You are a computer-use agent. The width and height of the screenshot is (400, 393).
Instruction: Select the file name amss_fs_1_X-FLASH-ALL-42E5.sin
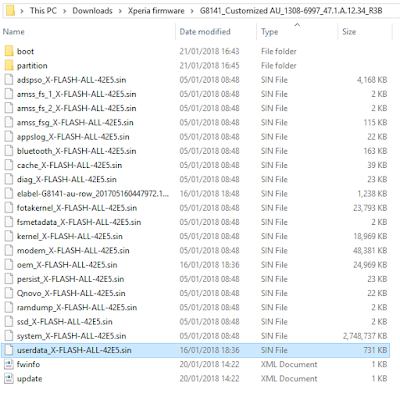pyautogui.click(x=77, y=94)
